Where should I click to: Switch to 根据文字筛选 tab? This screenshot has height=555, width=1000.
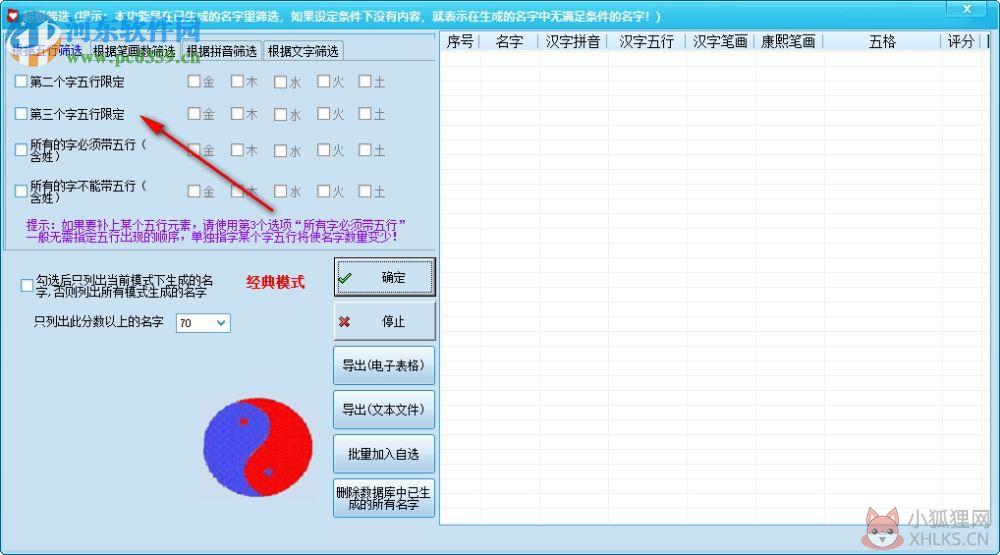pos(303,51)
